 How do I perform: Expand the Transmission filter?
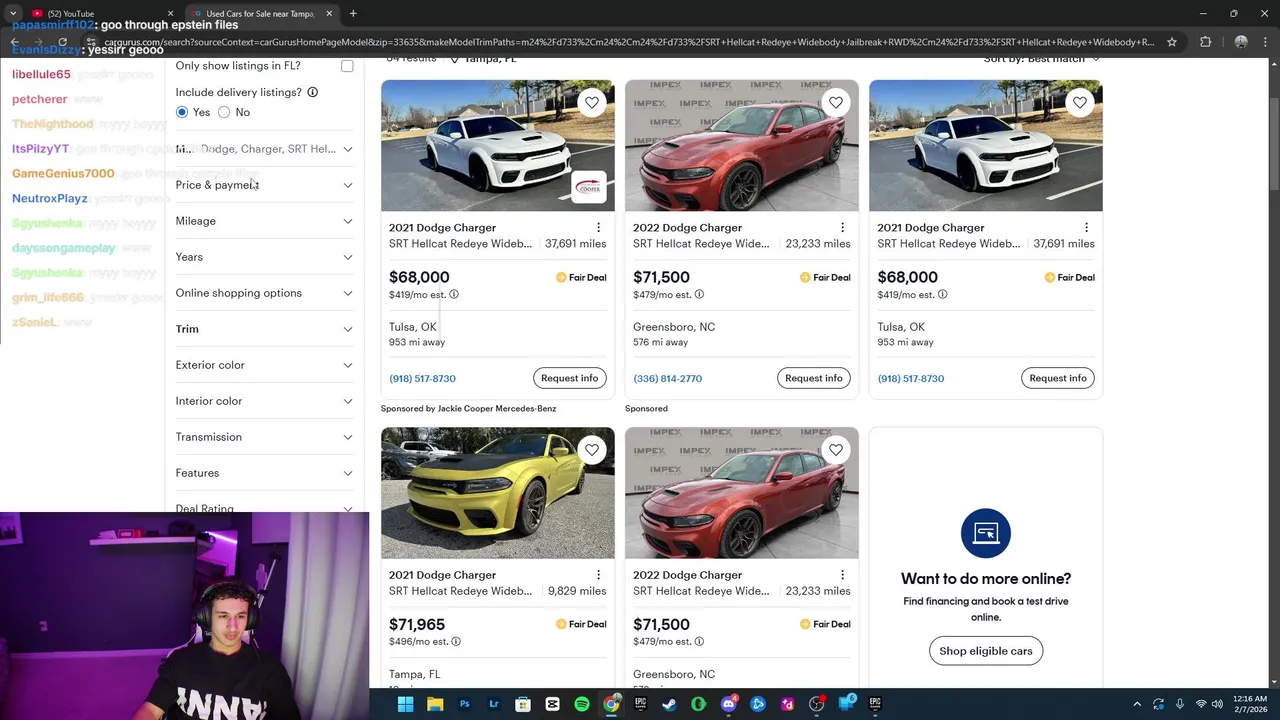tap(264, 437)
